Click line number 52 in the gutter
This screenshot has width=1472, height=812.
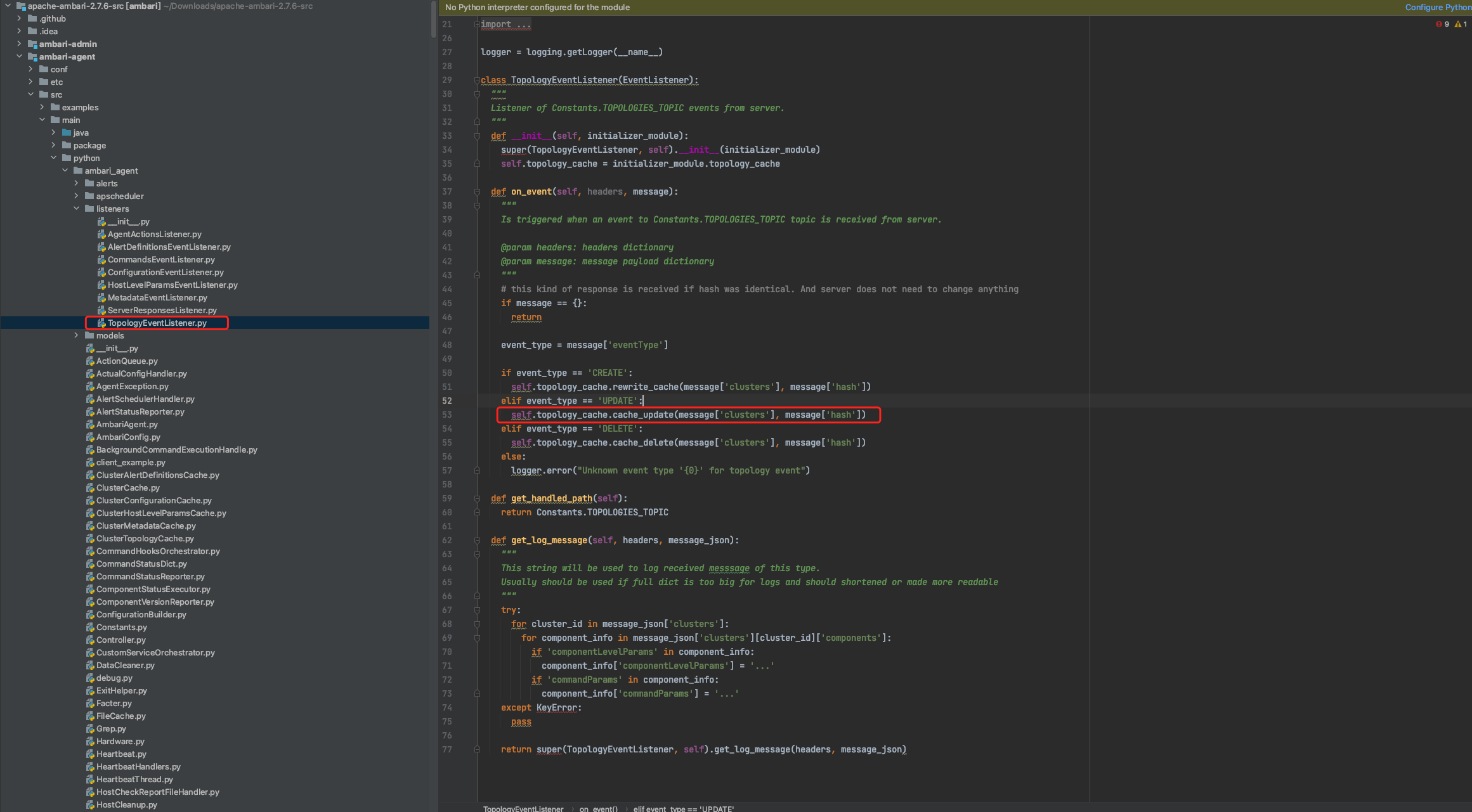pos(447,401)
